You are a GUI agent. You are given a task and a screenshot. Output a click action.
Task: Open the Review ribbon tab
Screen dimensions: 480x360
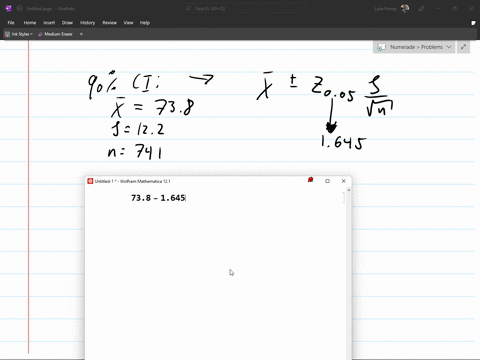point(109,23)
